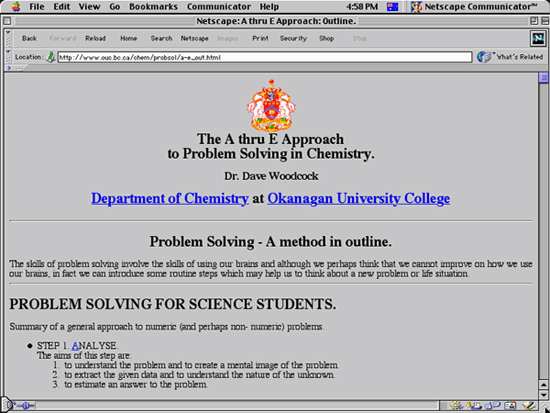Click the Dr. Dave Woodcock text

pos(271,176)
